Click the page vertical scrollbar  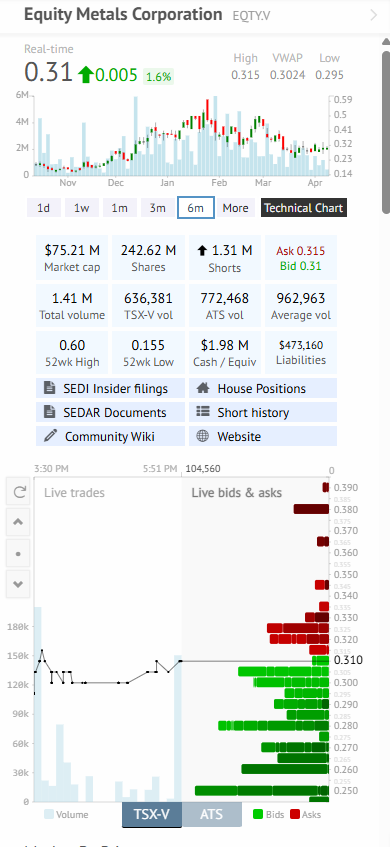[x=386, y=132]
